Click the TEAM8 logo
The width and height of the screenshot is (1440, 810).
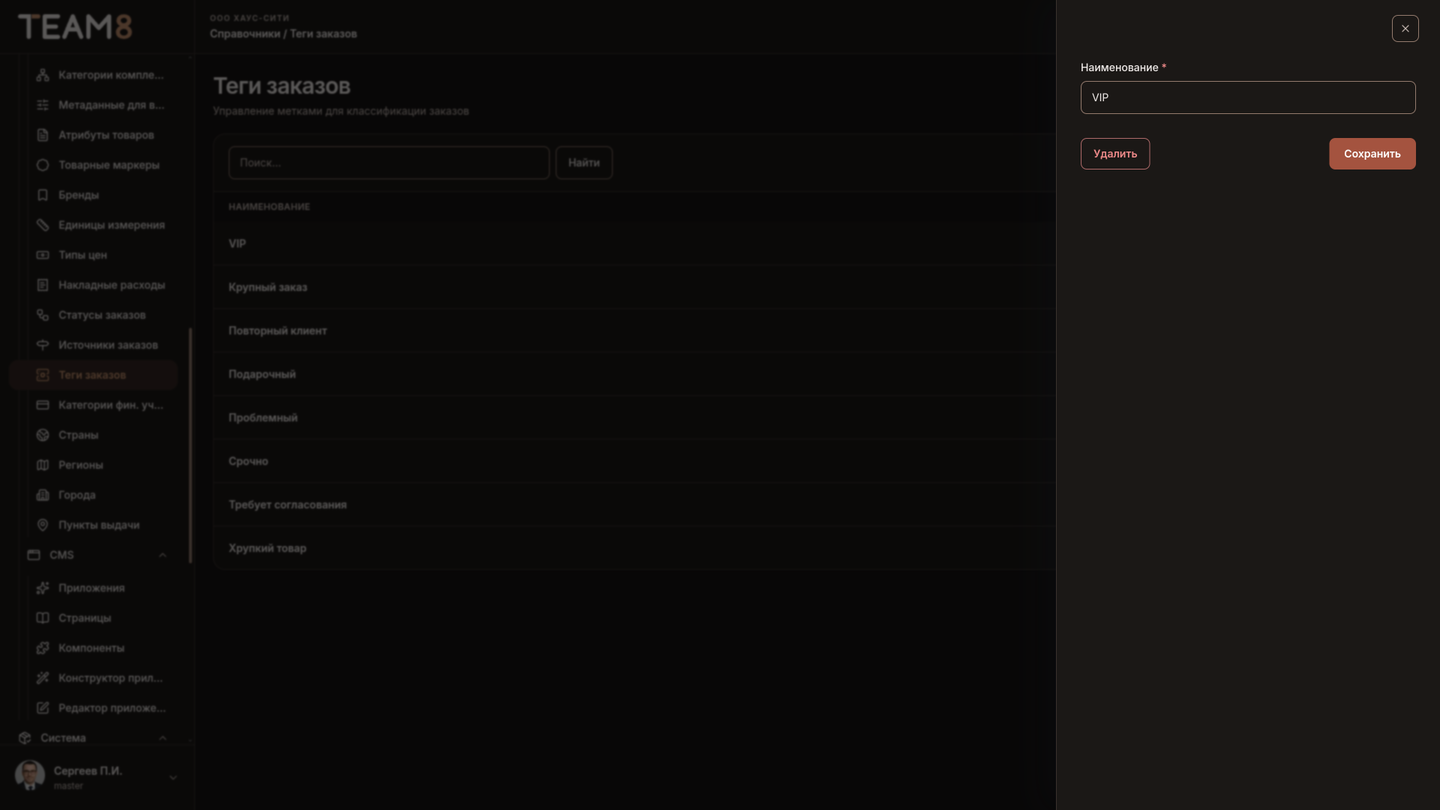(x=75, y=26)
